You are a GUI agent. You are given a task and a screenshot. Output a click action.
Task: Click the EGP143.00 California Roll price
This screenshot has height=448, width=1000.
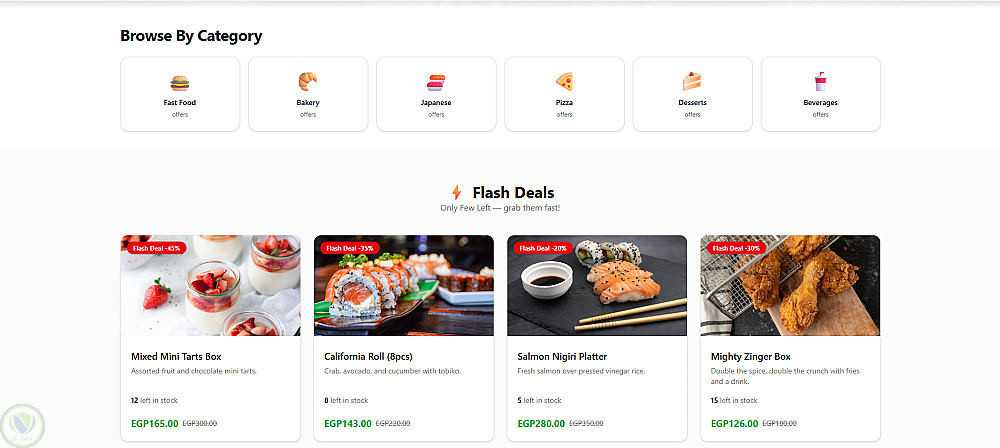(x=348, y=423)
